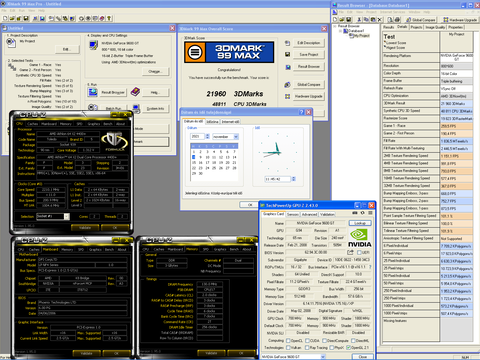The width and height of the screenshot is (480, 360).
Task: Open the month dropdown in date dialog
Action: 236,137
